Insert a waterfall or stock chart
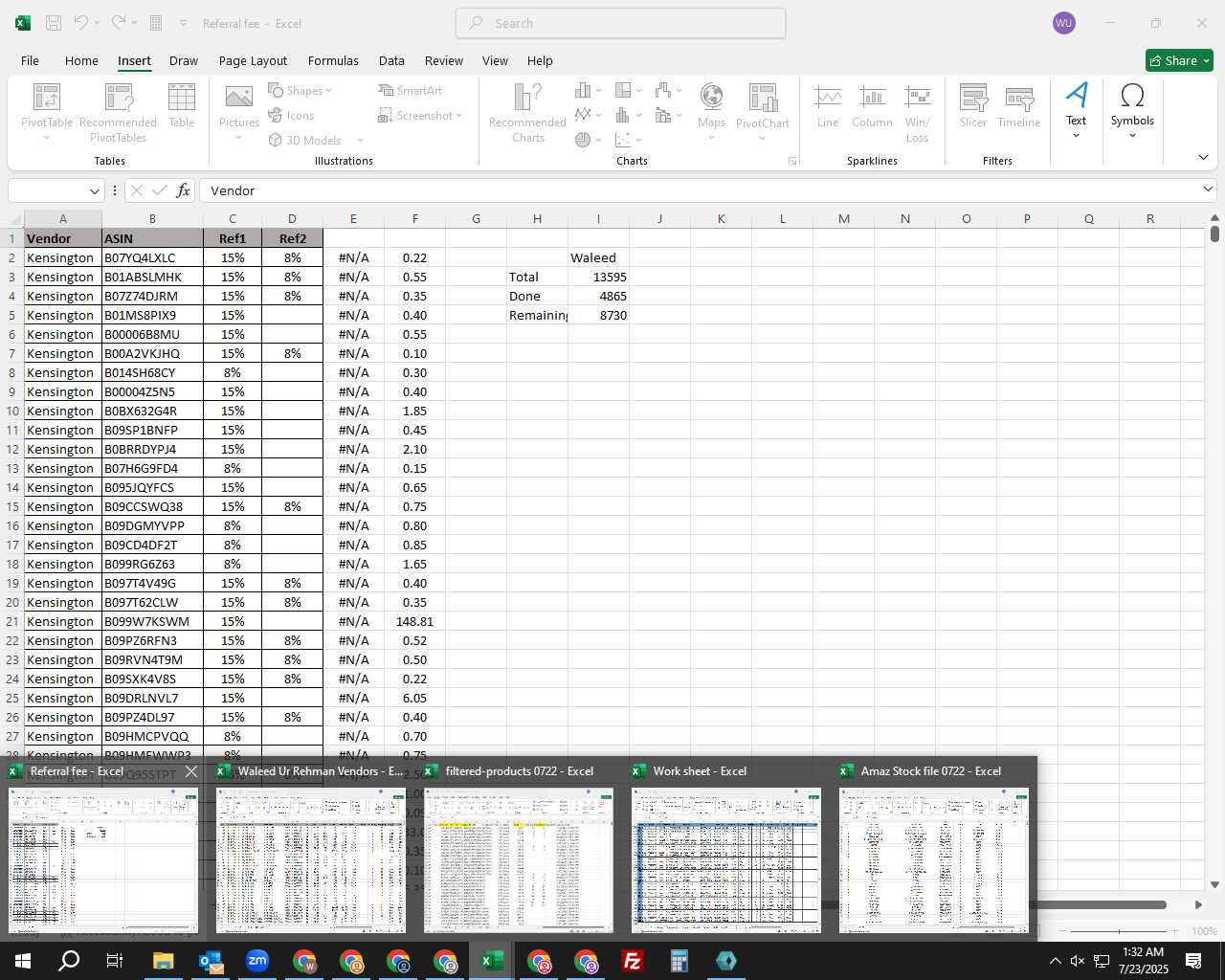The image size is (1225, 980). (x=668, y=91)
